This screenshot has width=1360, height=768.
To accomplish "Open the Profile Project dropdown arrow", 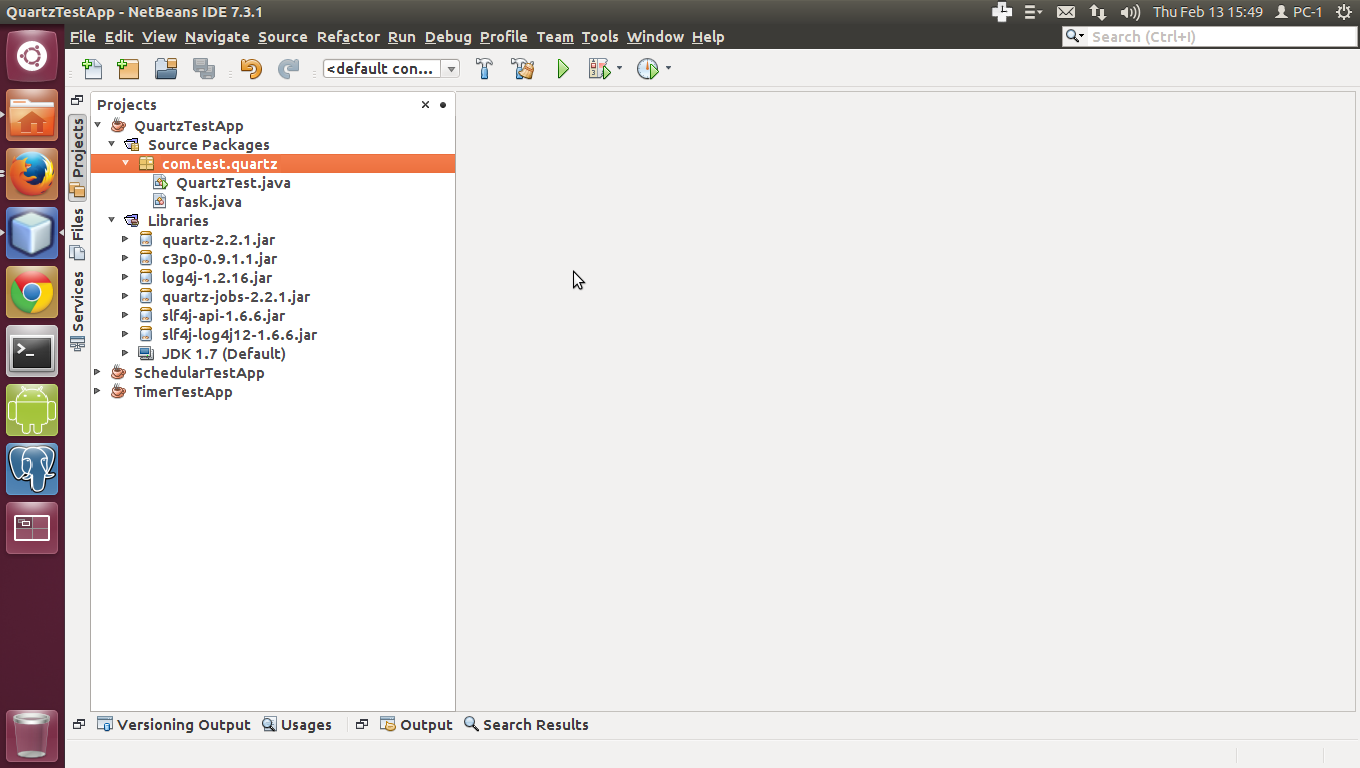I will [668, 69].
